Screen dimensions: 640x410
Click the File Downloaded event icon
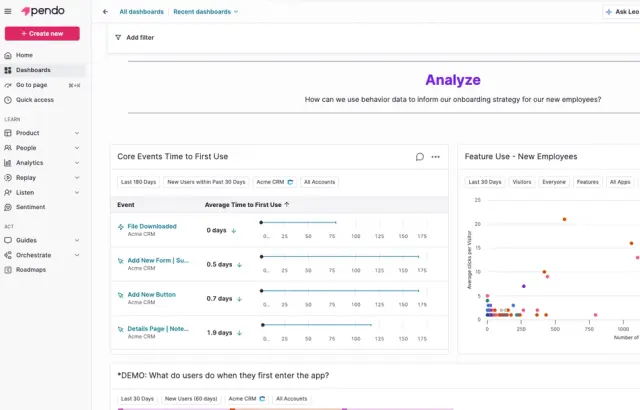120,227
